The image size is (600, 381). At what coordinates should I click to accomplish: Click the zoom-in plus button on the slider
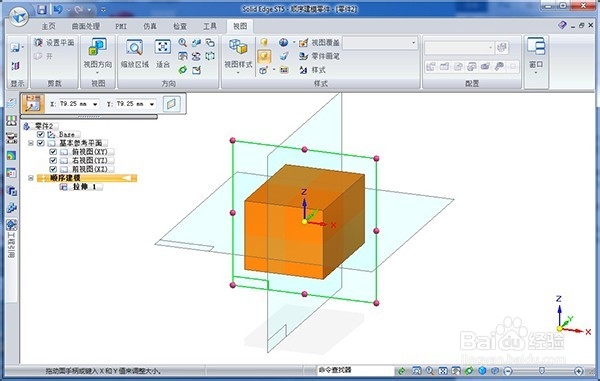tap(578, 371)
